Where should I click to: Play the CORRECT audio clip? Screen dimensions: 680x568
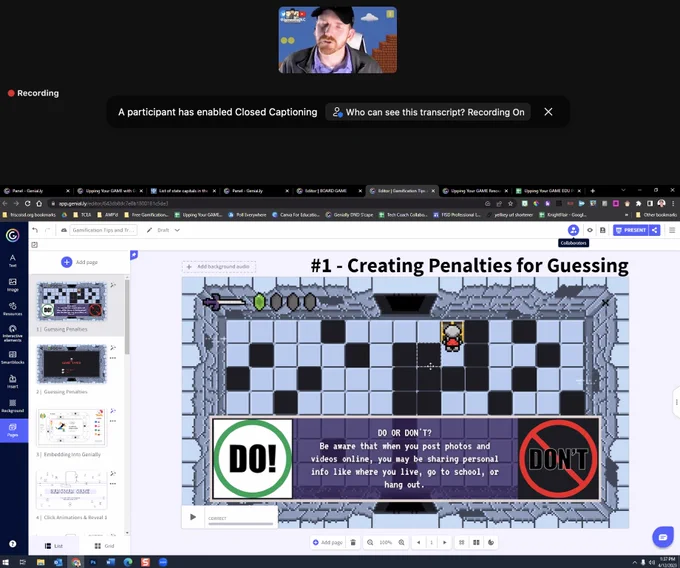tap(193, 517)
